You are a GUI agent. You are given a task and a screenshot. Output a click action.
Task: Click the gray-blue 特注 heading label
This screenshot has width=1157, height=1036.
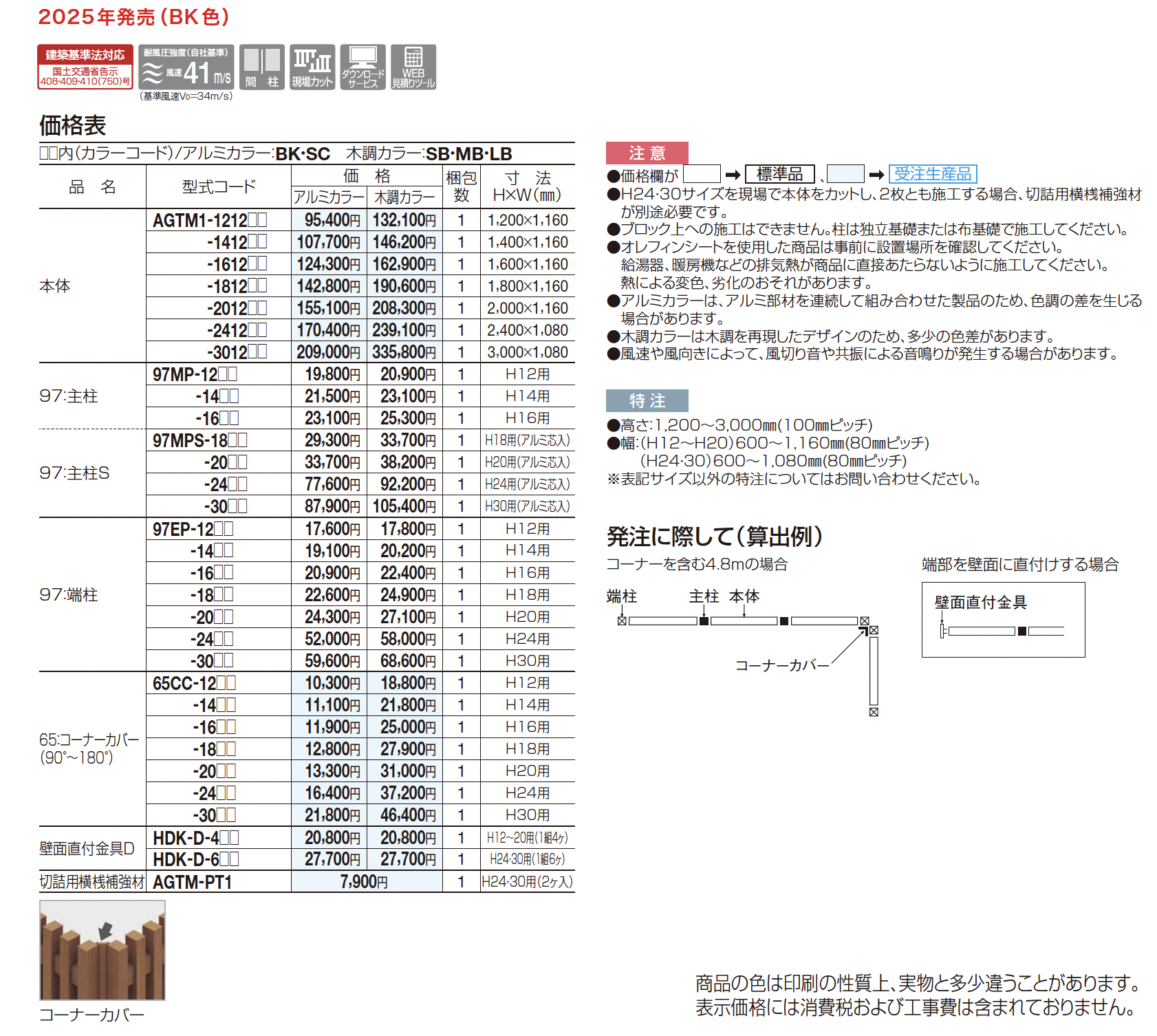tap(647, 400)
